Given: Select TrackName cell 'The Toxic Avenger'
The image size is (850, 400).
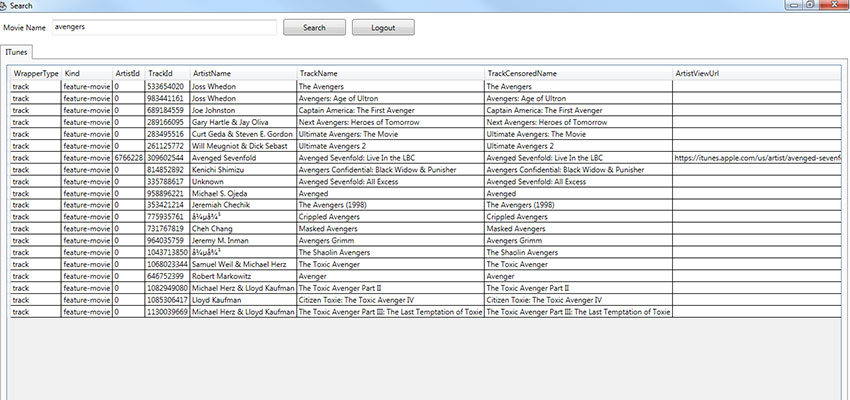Looking at the screenshot, I should pos(390,264).
